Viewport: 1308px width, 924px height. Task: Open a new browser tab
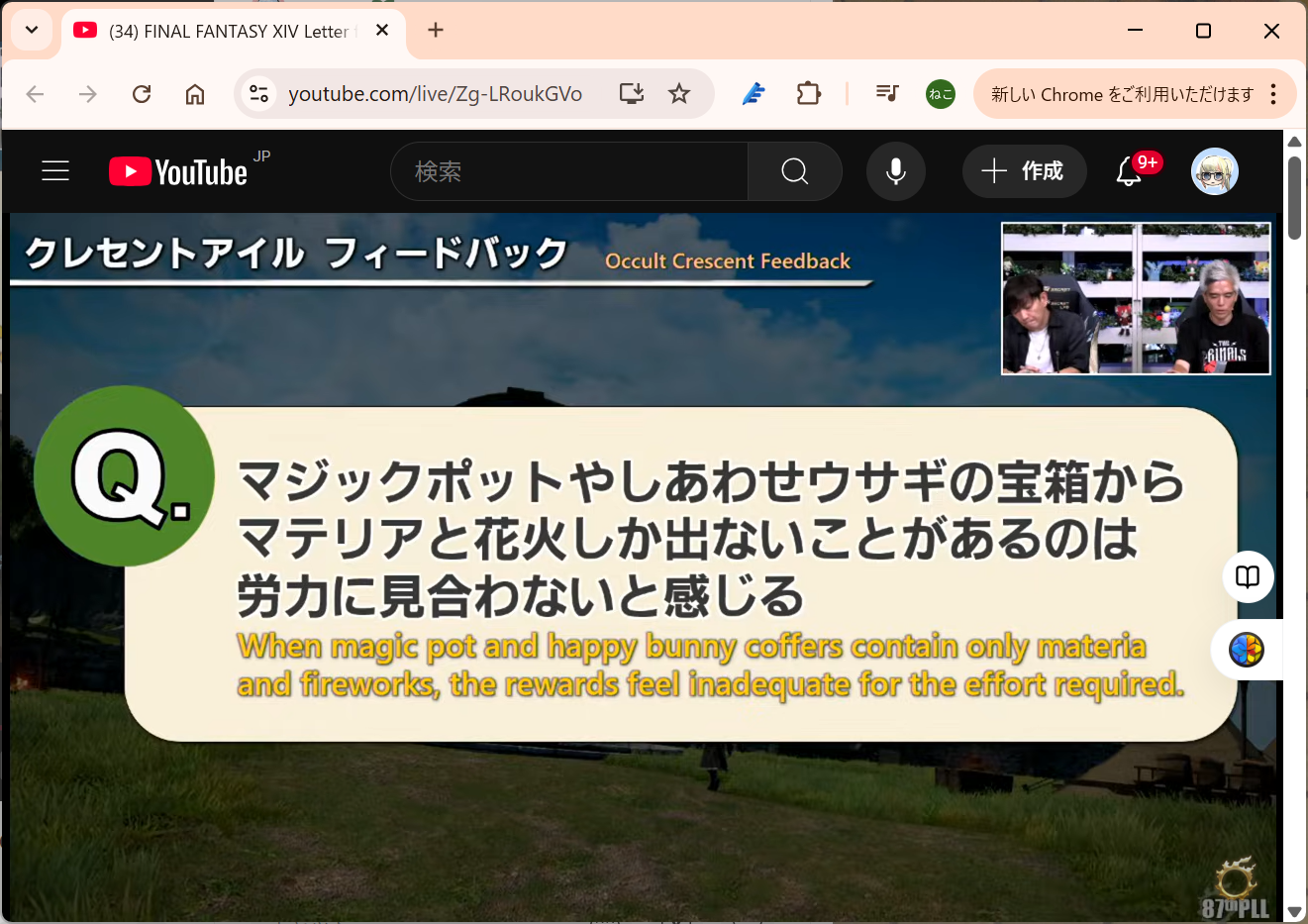(436, 31)
